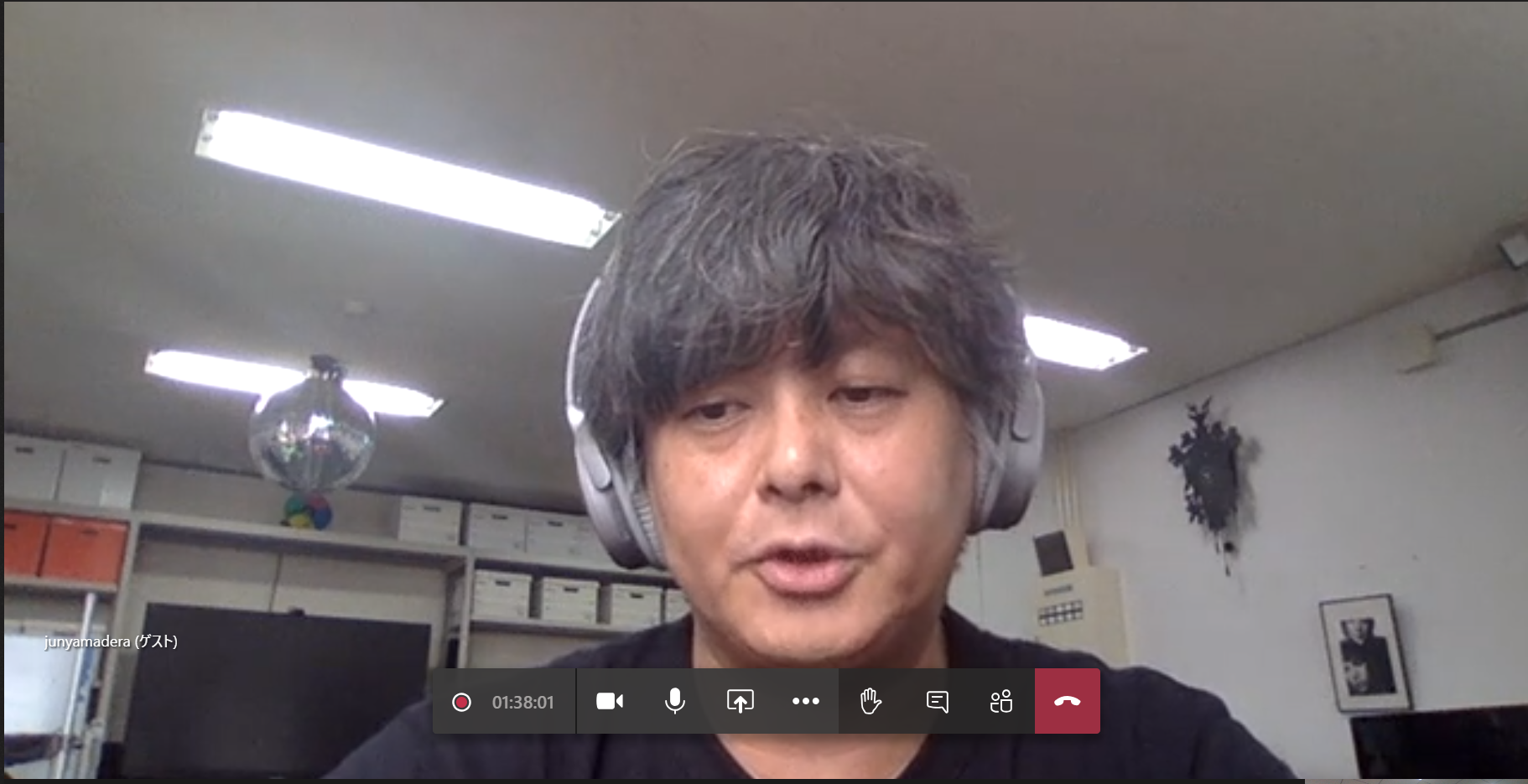Image resolution: width=1528 pixels, height=784 pixels.
Task: Open the people panel icon
Action: 1001,701
